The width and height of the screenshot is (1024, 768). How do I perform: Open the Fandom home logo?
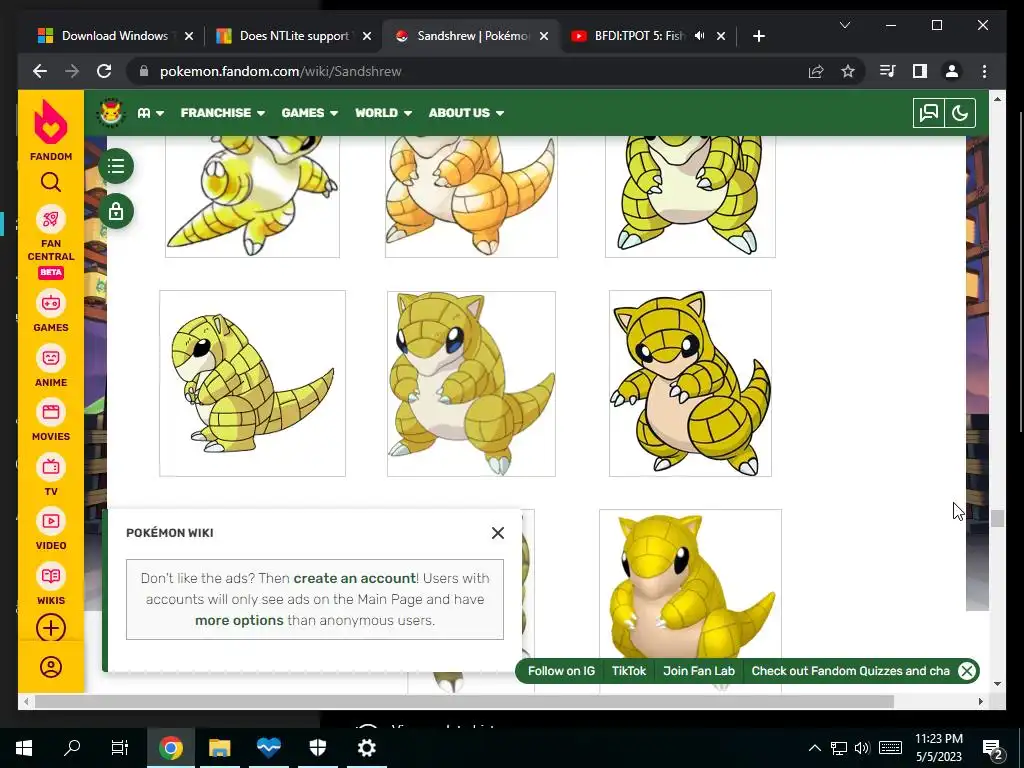[x=50, y=130]
